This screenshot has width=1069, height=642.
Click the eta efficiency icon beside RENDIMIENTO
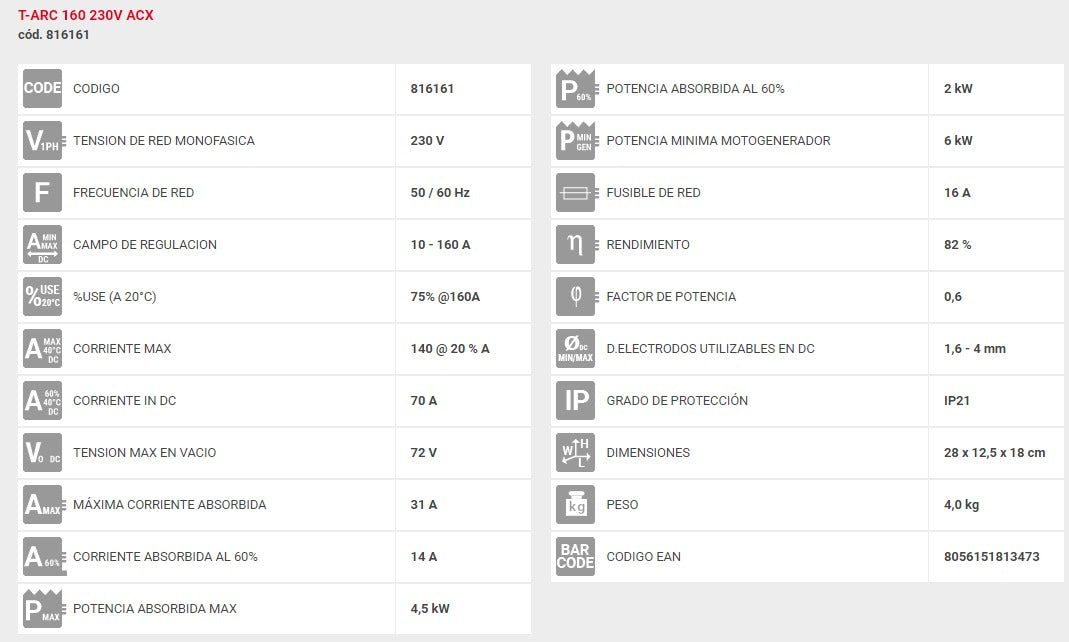pos(577,245)
